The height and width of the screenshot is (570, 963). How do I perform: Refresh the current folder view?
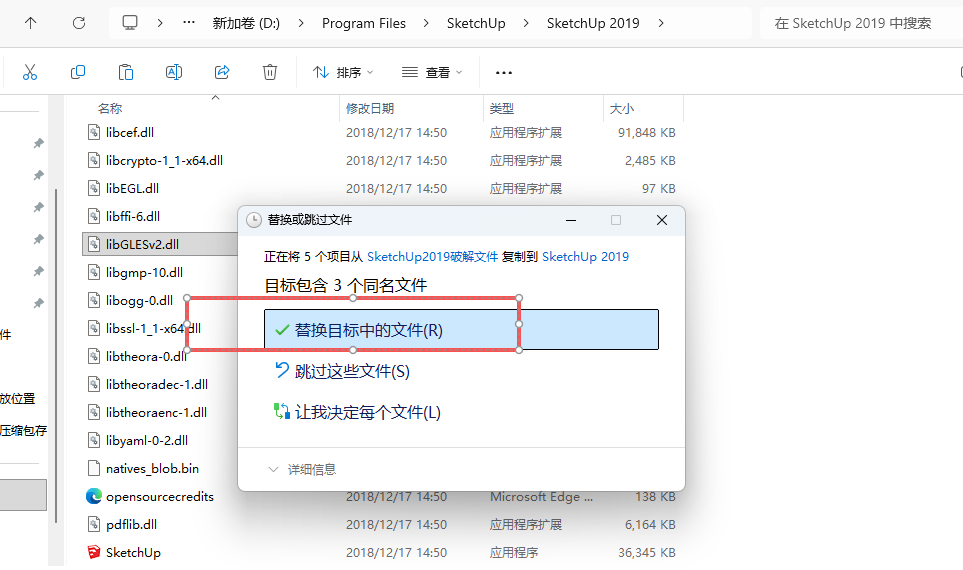coord(79,23)
